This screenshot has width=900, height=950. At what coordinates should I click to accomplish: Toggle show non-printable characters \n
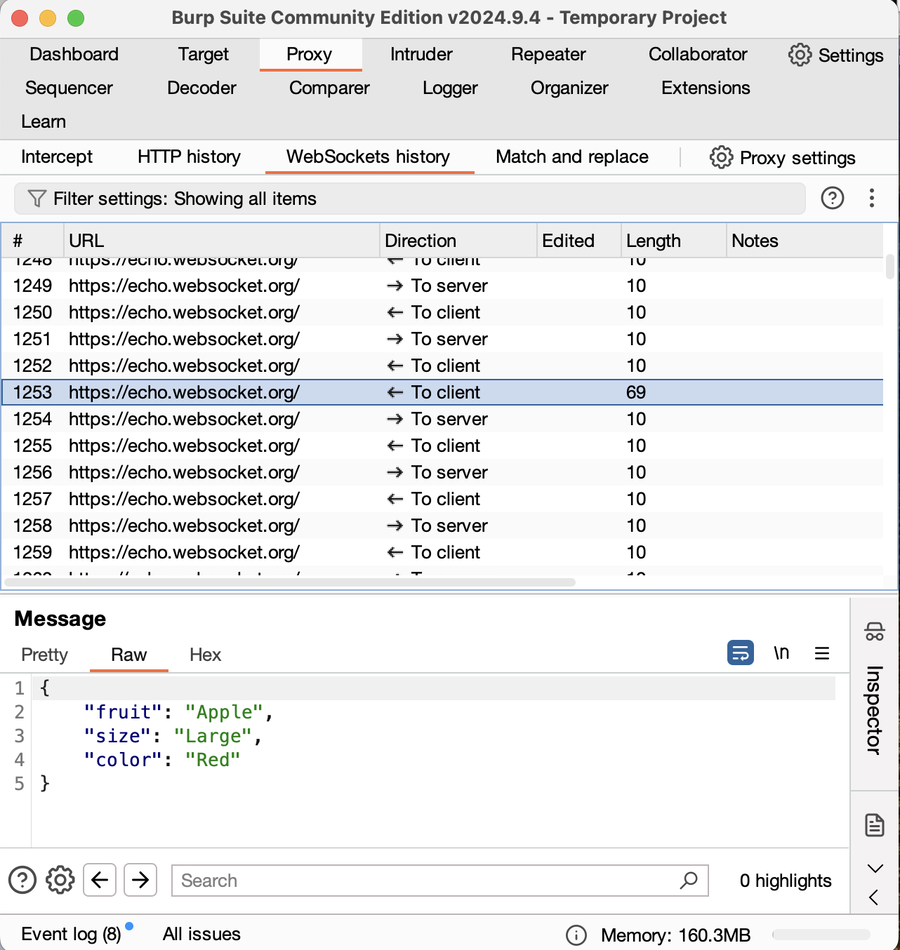tap(781, 653)
